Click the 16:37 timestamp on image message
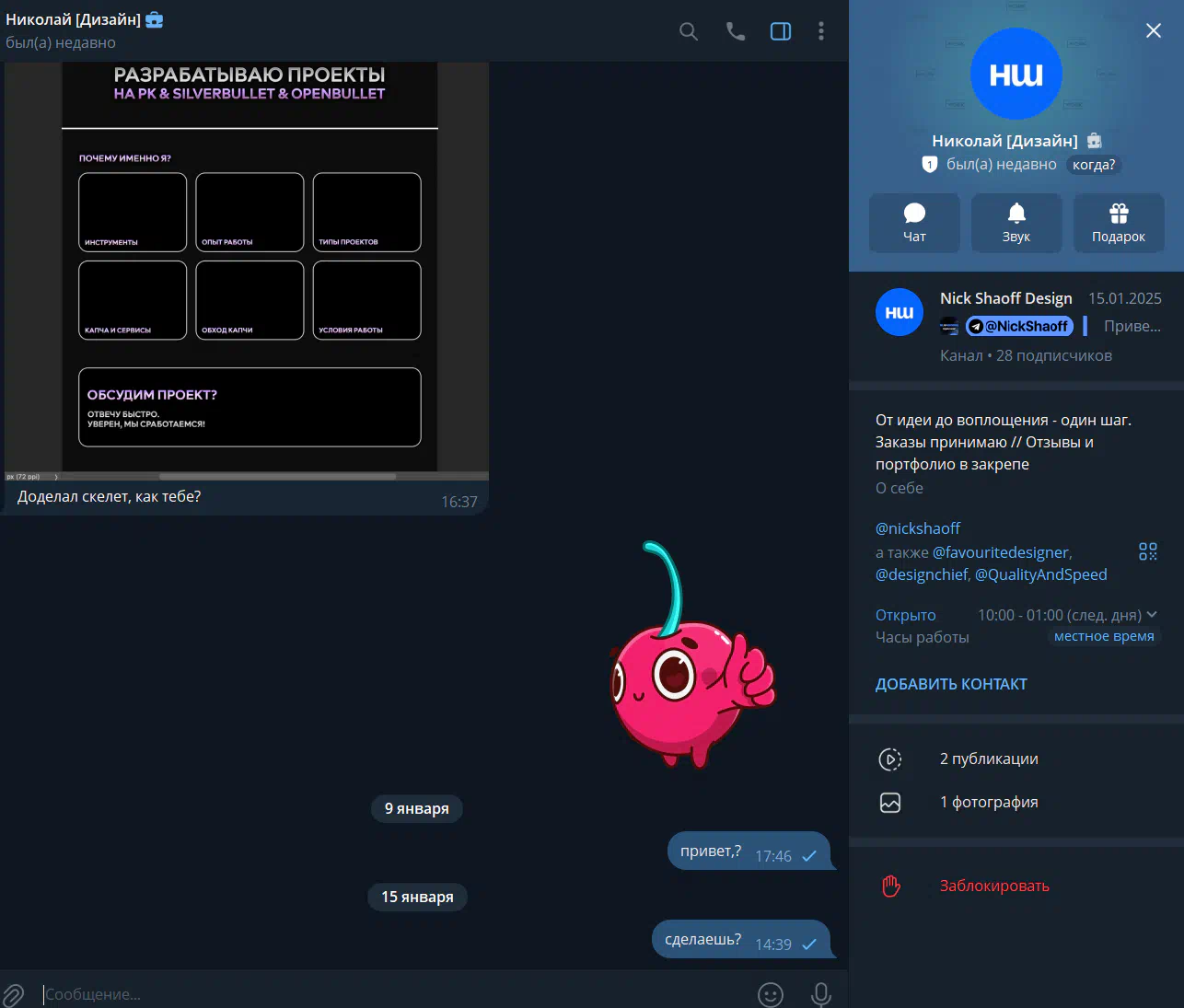1184x1008 pixels. pyautogui.click(x=459, y=502)
